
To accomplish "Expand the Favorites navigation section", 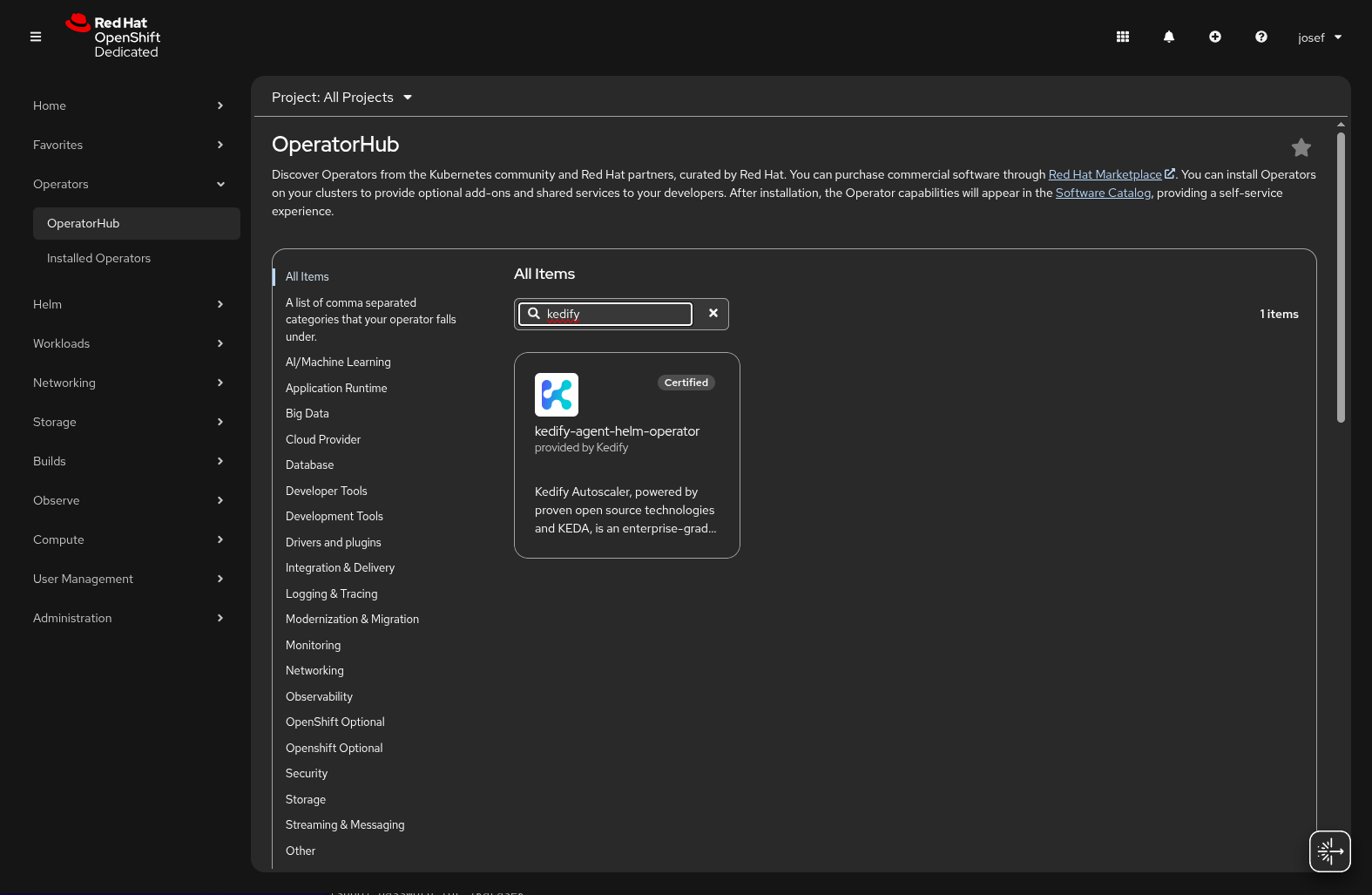I will pyautogui.click(x=128, y=145).
